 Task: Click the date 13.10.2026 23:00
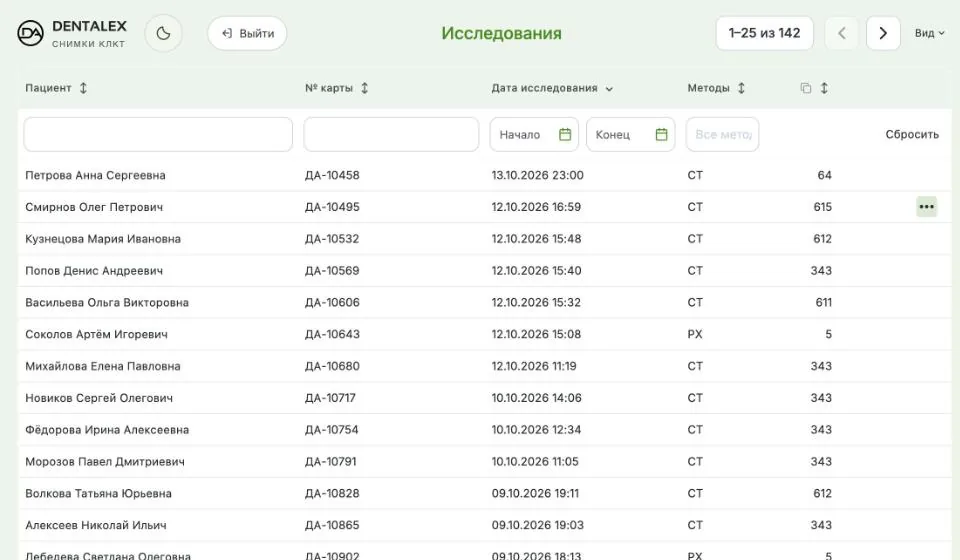(537, 175)
